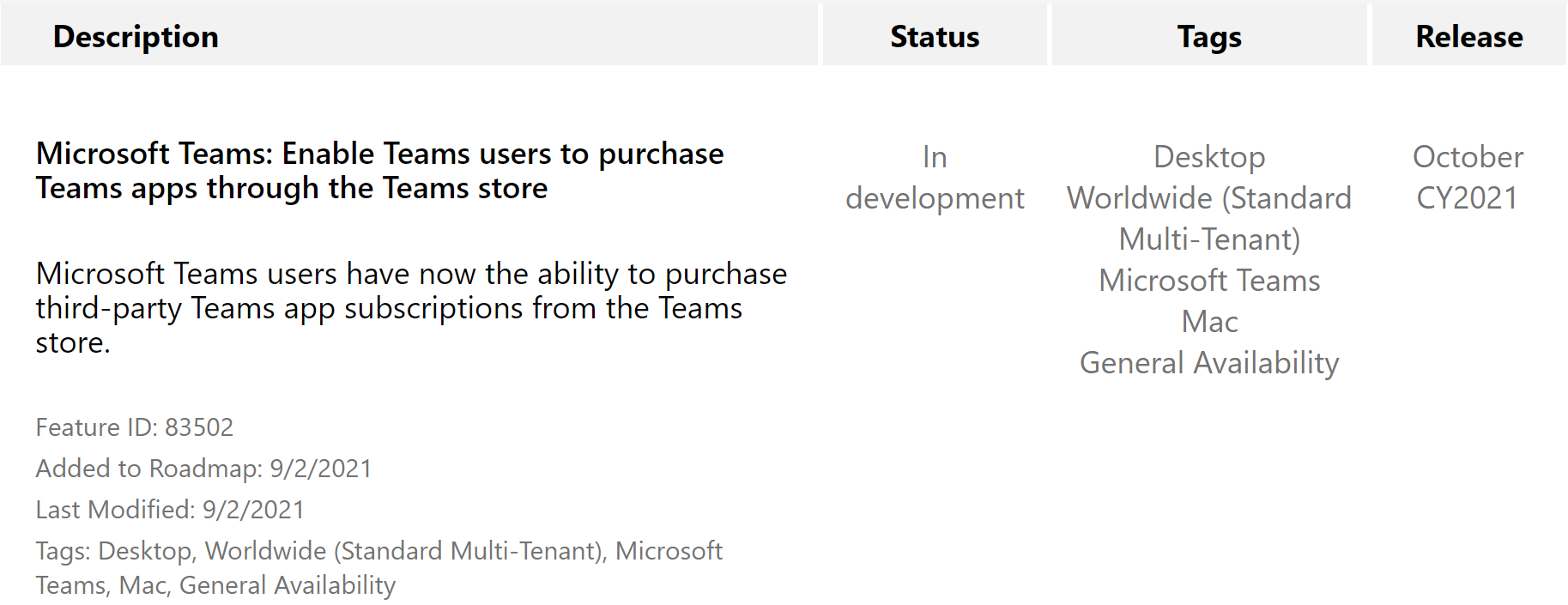Click CY2021 in the Release column
The image size is (1568, 605).
point(1468,198)
